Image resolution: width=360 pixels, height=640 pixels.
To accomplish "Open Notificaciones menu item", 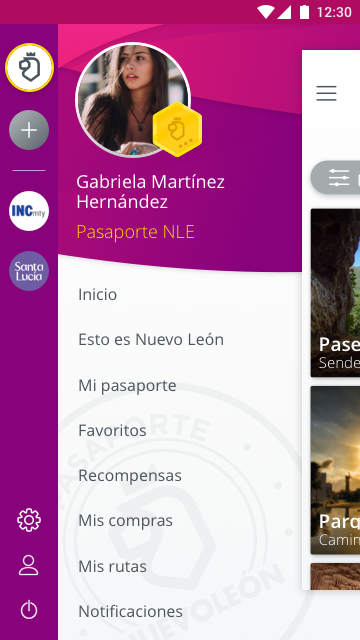I will click(130, 611).
